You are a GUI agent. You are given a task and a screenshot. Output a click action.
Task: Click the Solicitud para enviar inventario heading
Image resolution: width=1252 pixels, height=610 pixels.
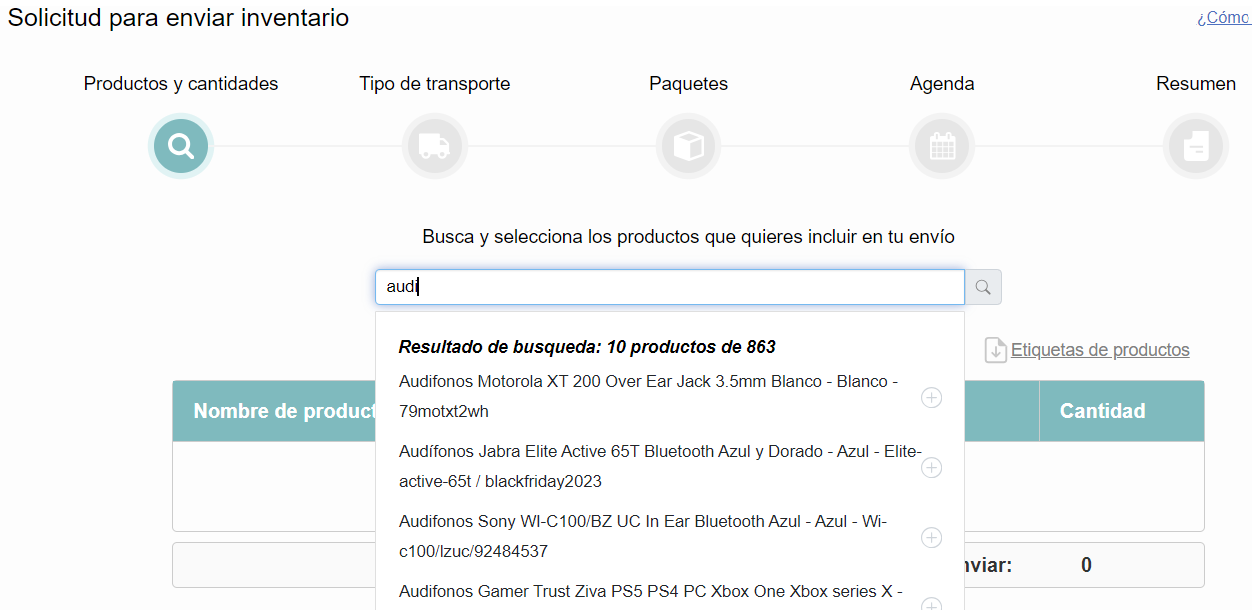(179, 18)
